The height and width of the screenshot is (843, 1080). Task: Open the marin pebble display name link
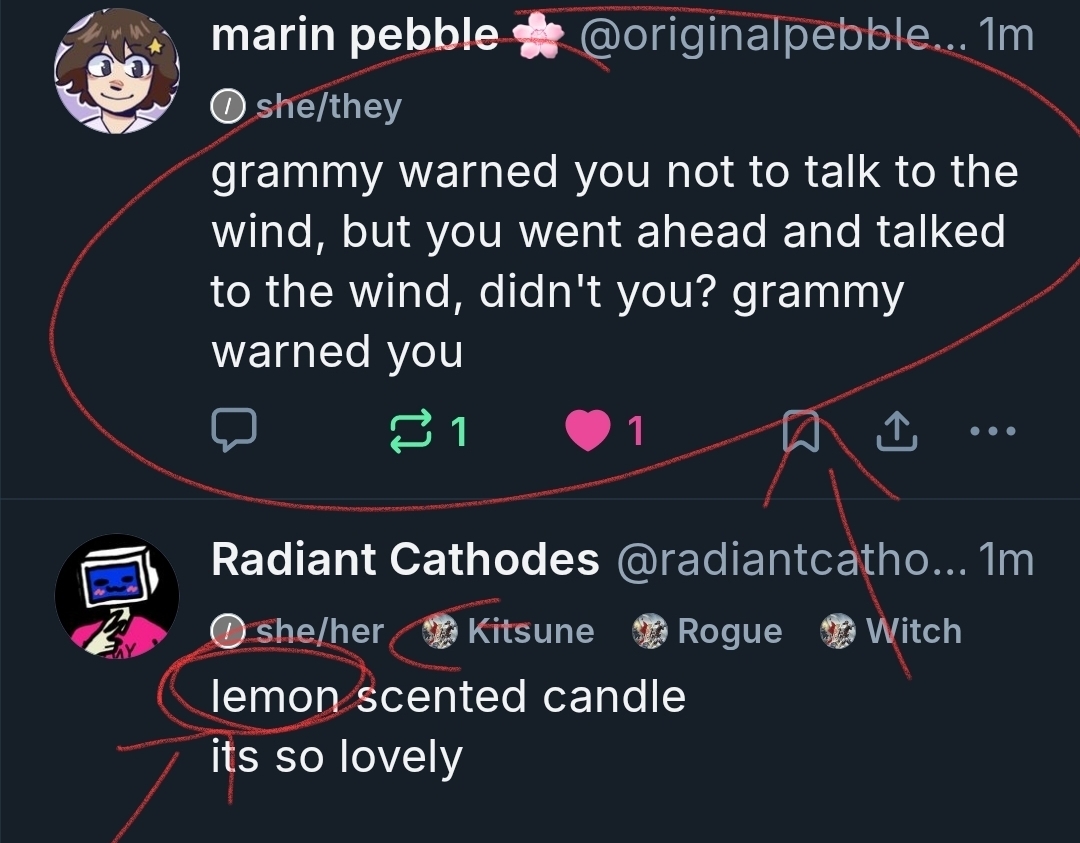[355, 37]
